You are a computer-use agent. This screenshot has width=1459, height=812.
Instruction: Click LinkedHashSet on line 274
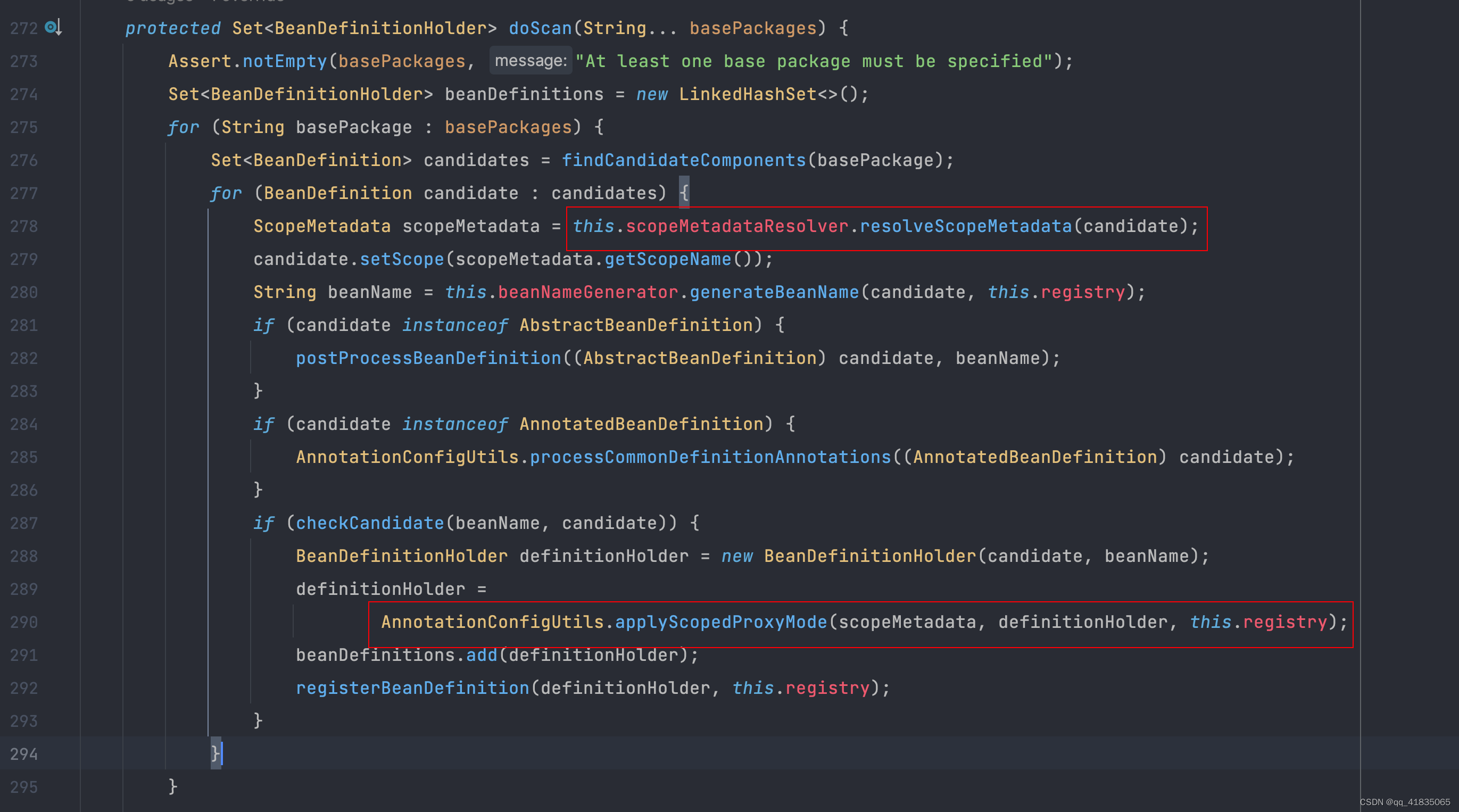(x=748, y=94)
